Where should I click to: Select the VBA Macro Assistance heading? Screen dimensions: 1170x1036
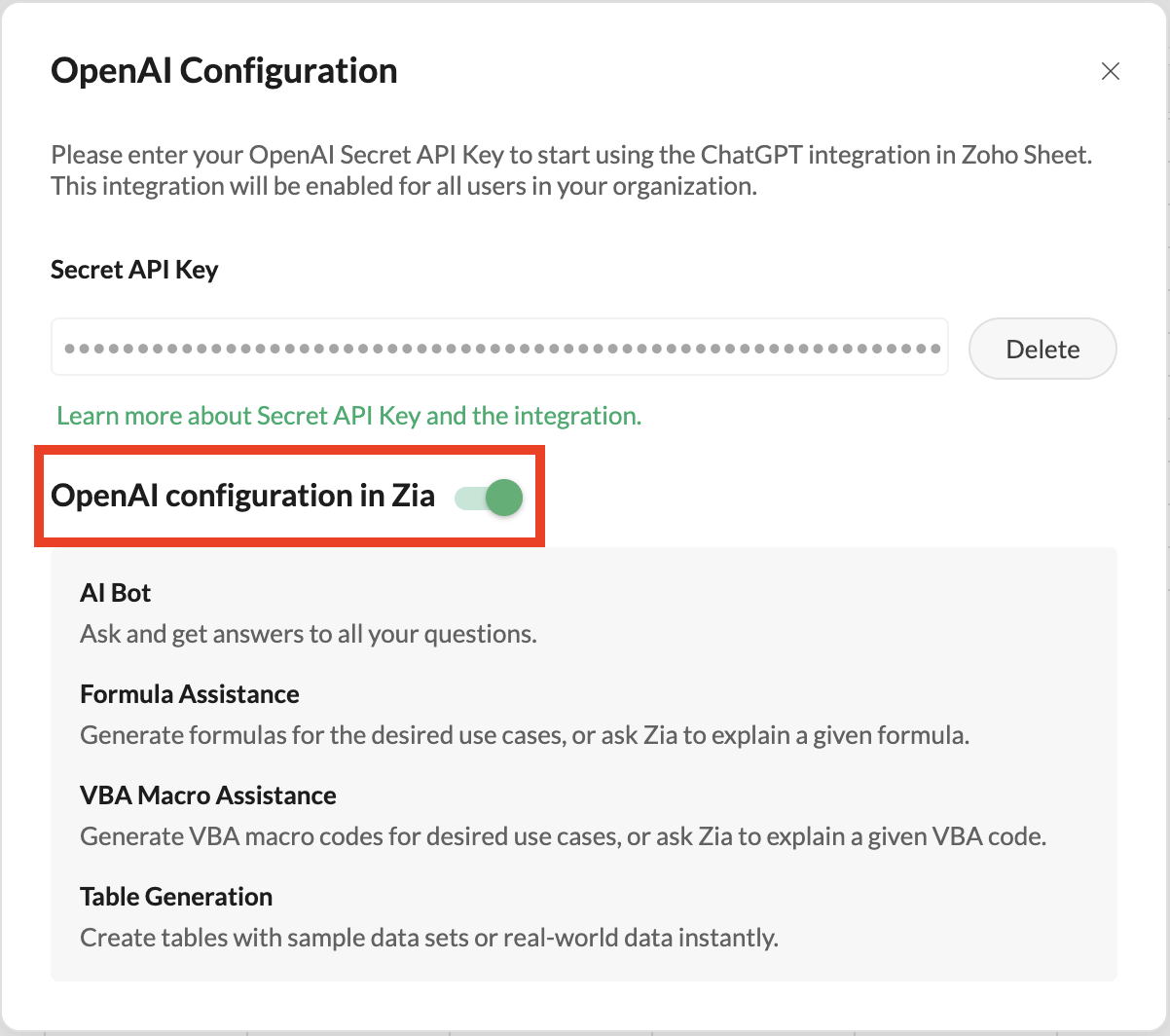pyautogui.click(x=208, y=795)
